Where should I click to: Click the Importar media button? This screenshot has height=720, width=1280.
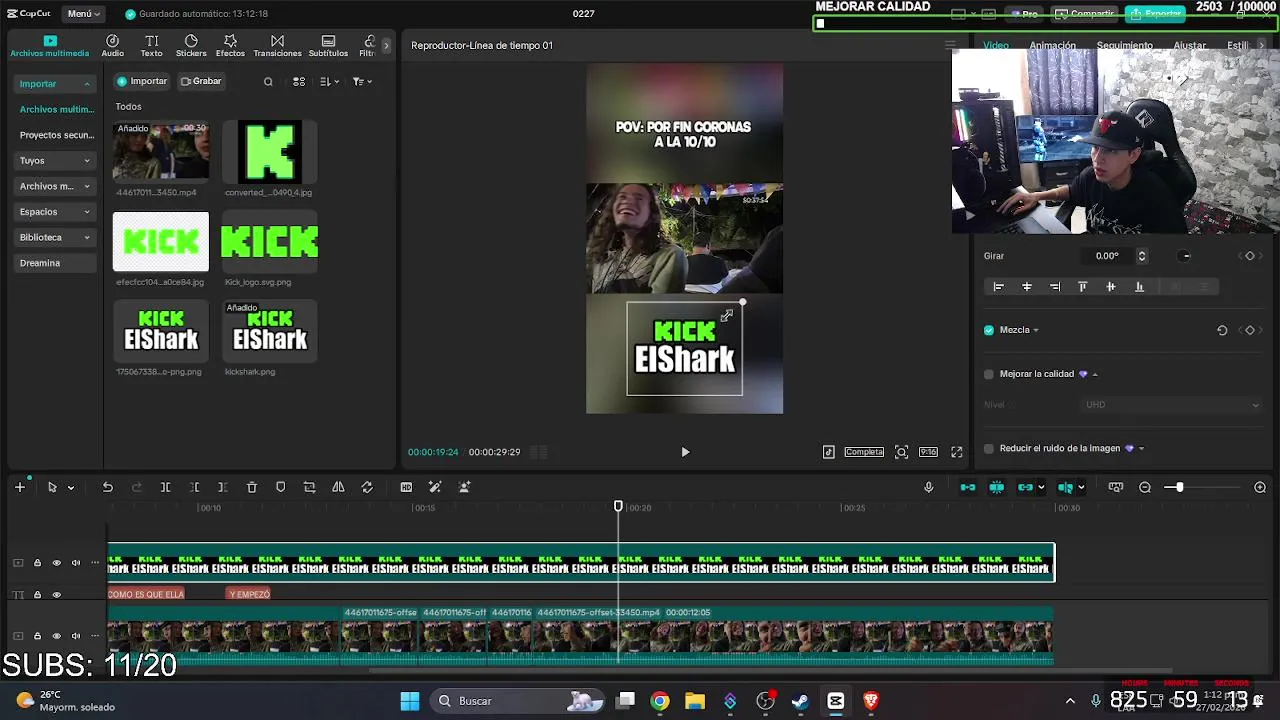click(142, 81)
